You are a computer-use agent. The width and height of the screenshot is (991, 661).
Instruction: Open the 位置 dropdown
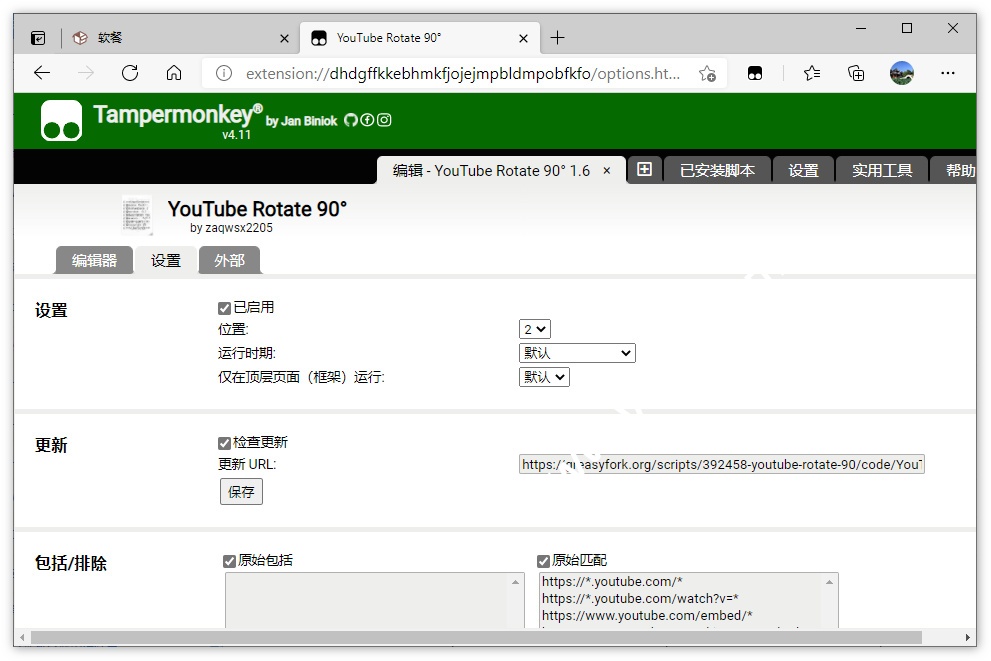coord(534,328)
